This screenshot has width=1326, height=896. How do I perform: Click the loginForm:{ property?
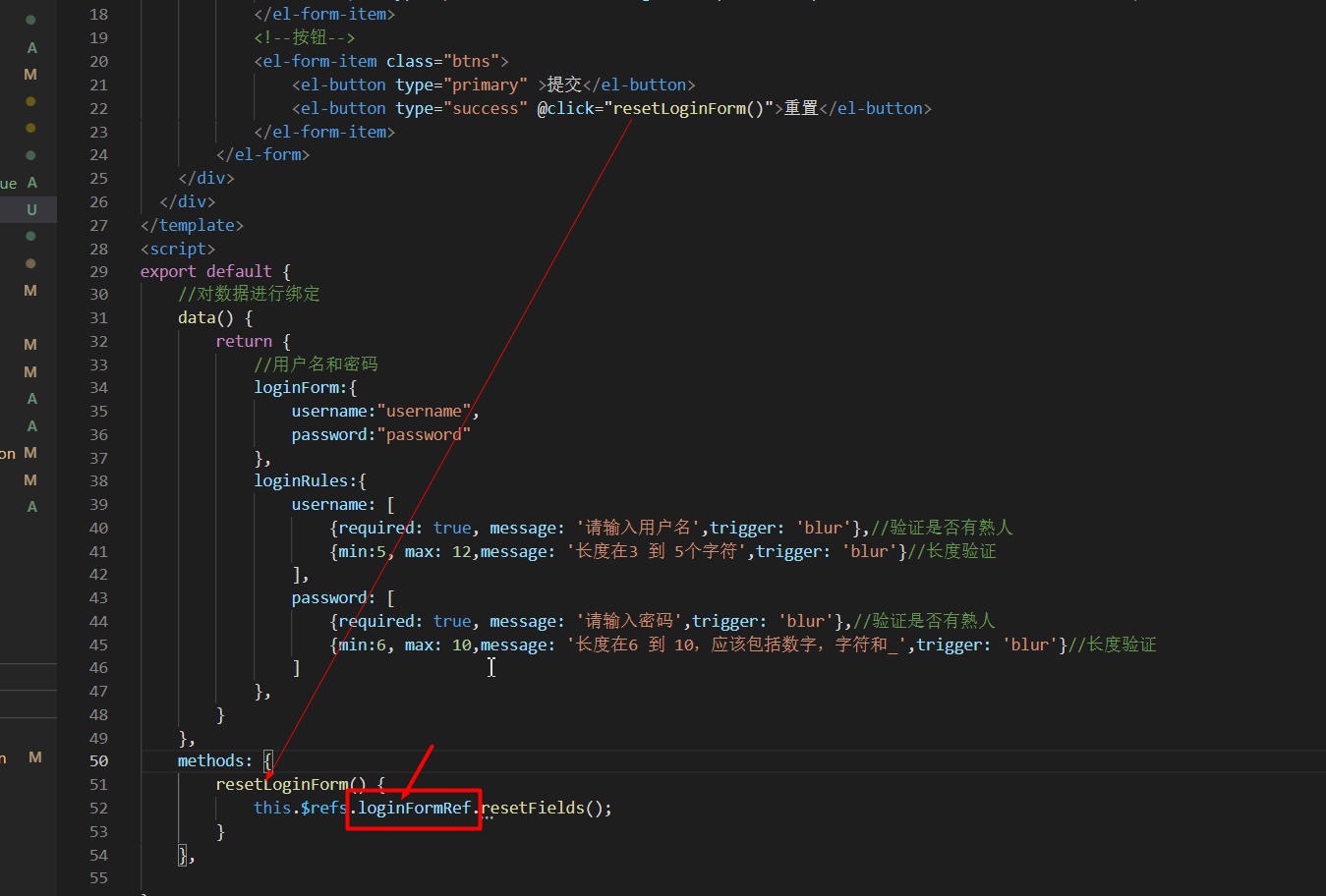coord(305,387)
